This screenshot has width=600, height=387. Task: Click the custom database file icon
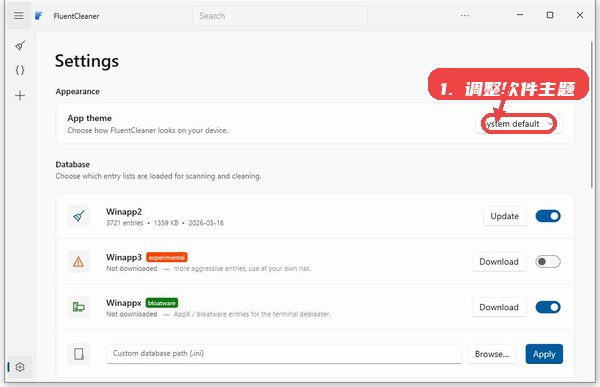pos(79,354)
